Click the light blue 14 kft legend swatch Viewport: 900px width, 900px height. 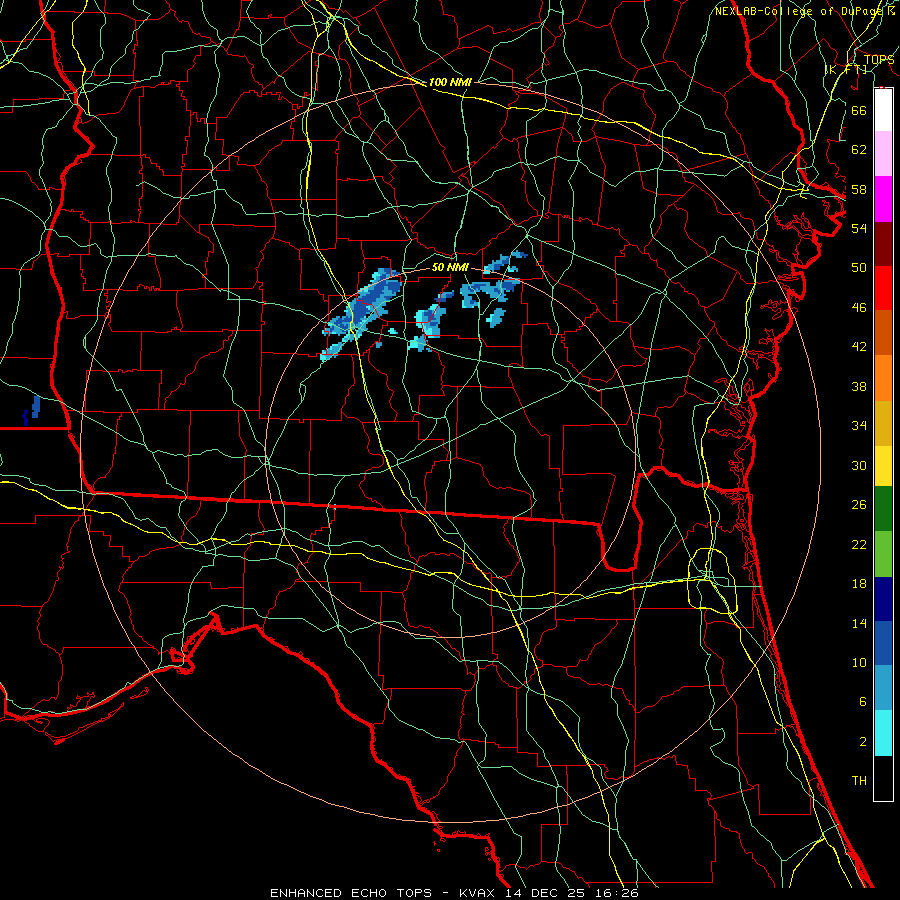click(x=883, y=688)
